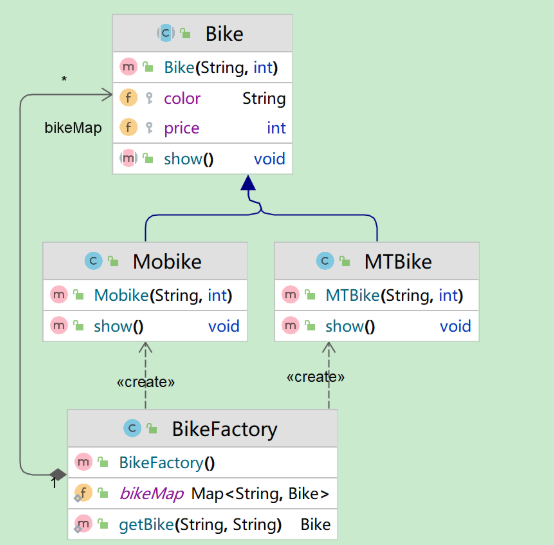Select the getBike(String, String) method
The width and height of the screenshot is (554, 545).
200,525
